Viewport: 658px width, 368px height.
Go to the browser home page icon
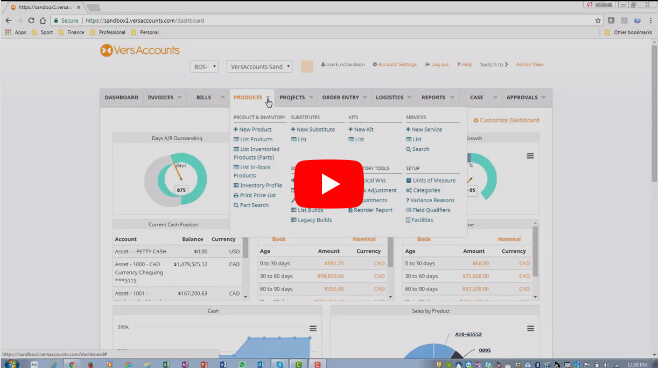(42, 20)
